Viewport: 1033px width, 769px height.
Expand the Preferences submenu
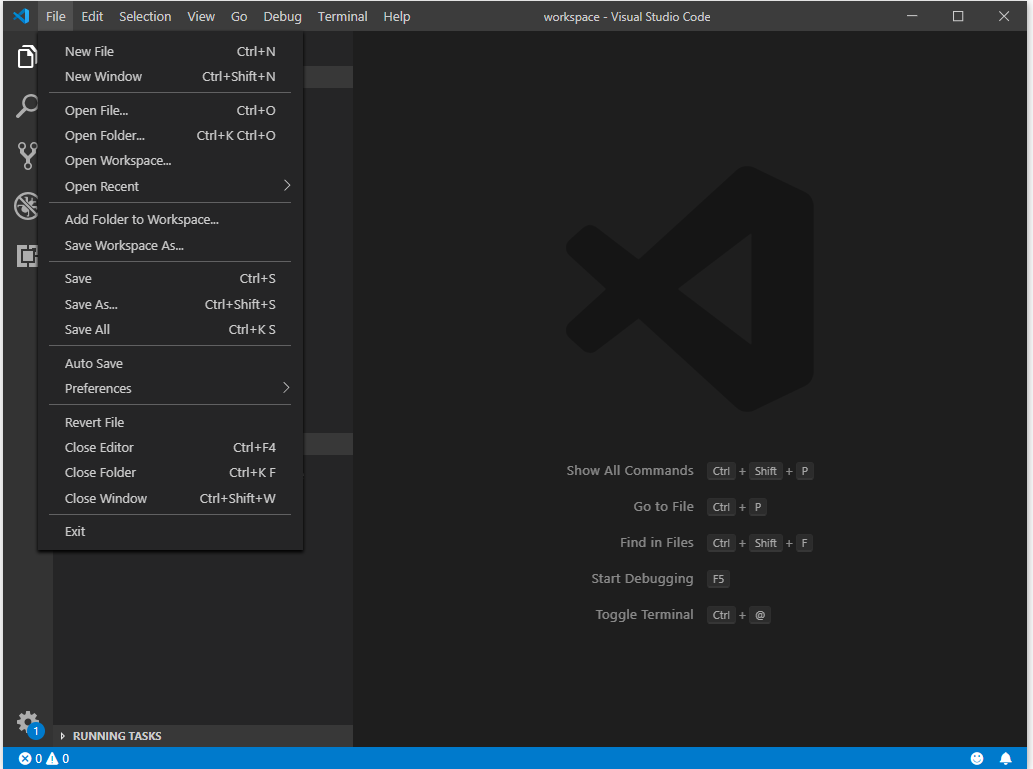point(98,388)
